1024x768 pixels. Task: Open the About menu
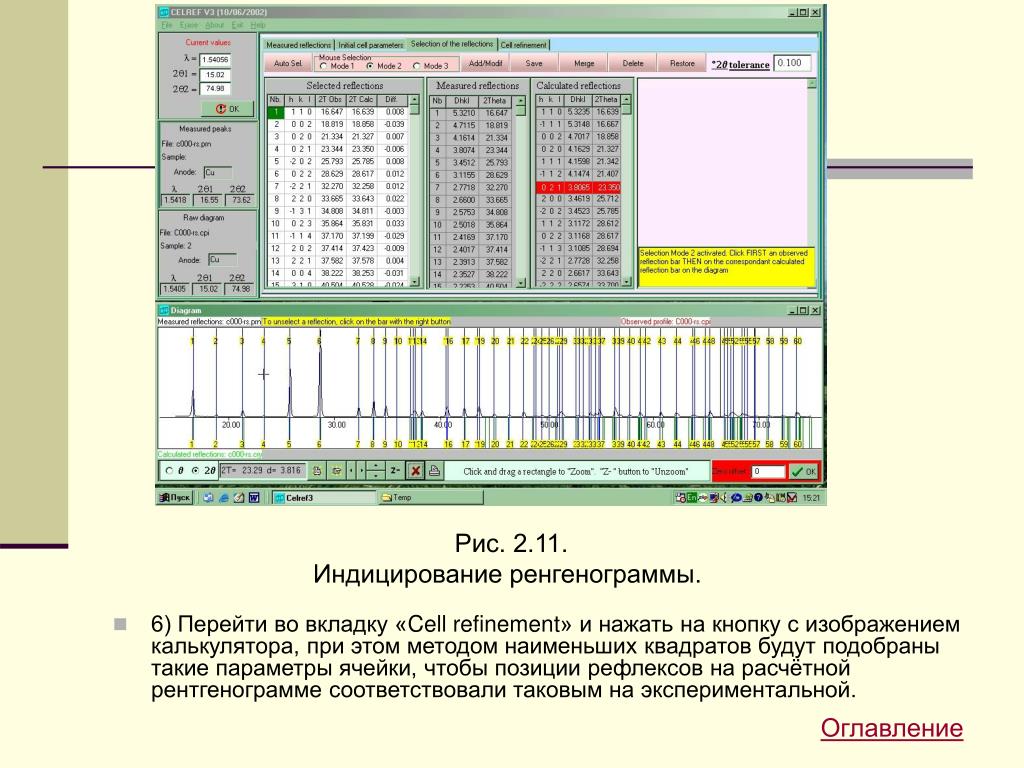point(214,25)
